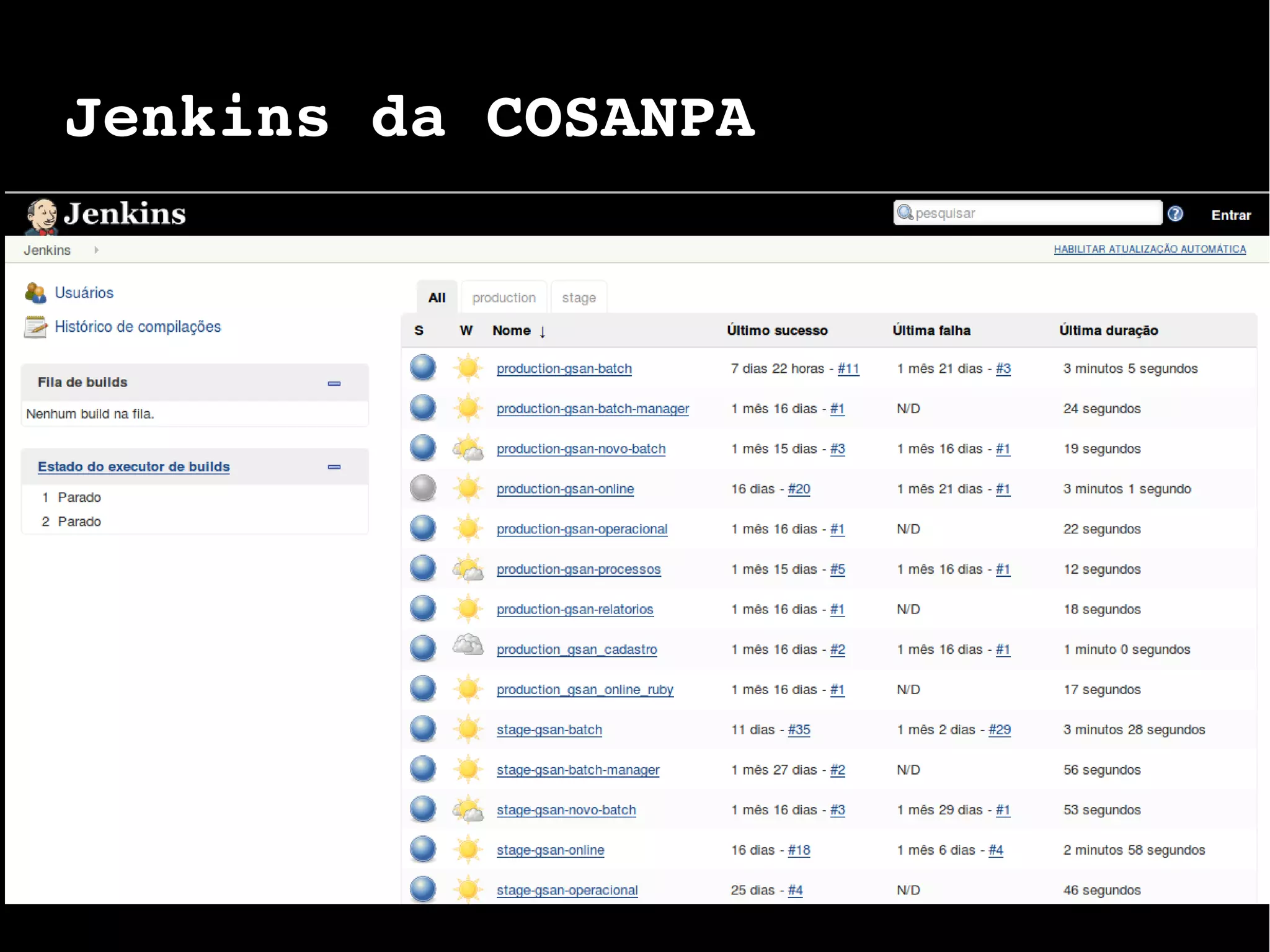Screen dimensions: 1270x952
Task: Click the Jenkins title text in header
Action: point(125,214)
